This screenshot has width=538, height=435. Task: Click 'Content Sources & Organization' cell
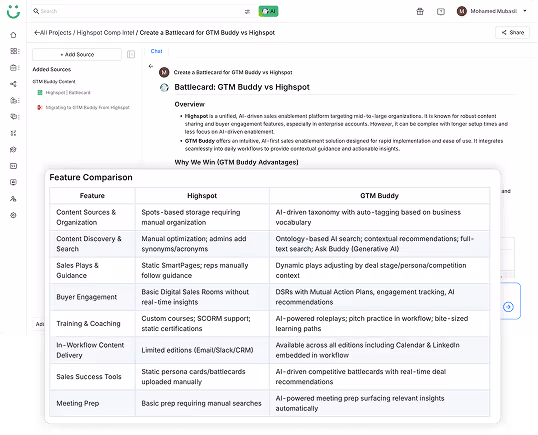(x=92, y=217)
